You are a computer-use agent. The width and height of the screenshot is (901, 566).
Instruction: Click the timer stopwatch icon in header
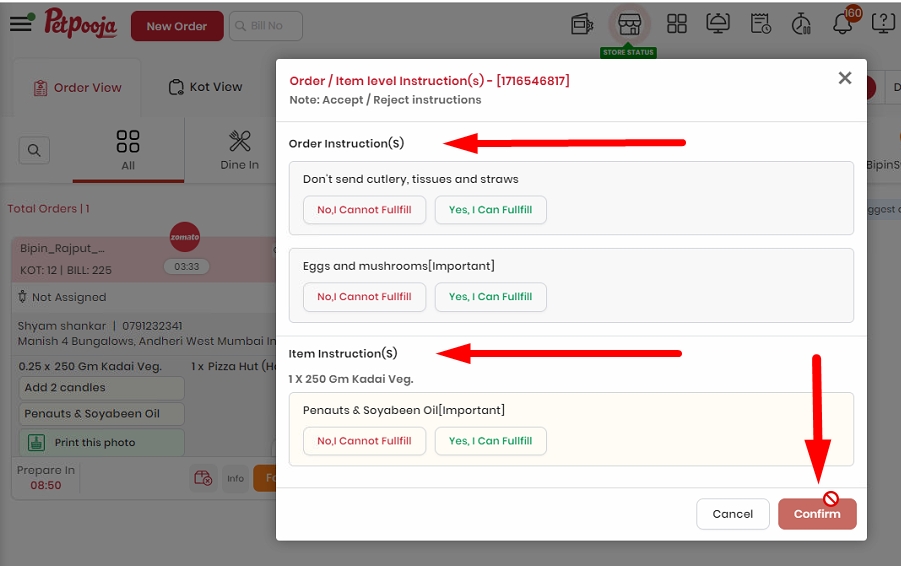pyautogui.click(x=801, y=24)
